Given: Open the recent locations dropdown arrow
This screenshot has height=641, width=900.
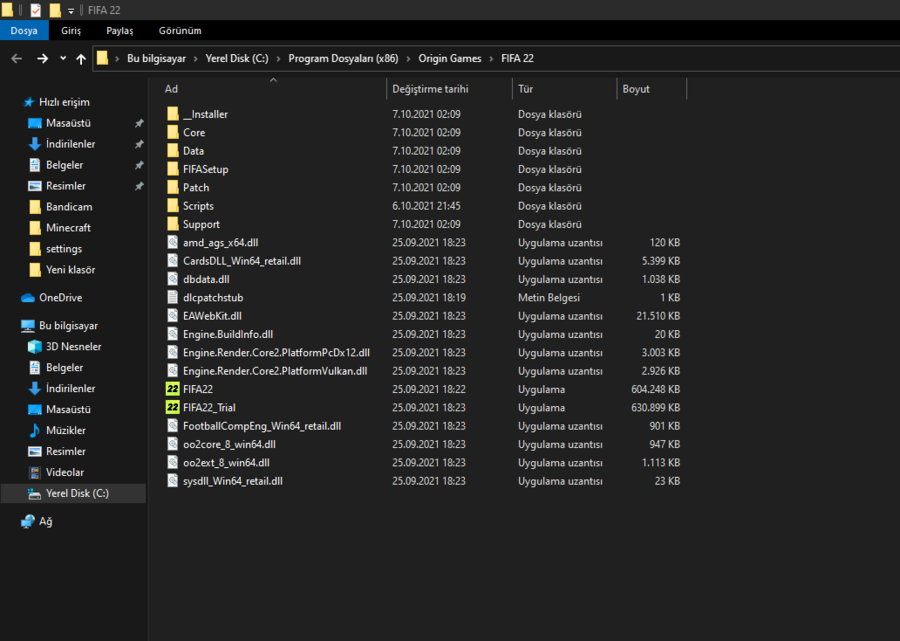Looking at the screenshot, I should (x=63, y=59).
